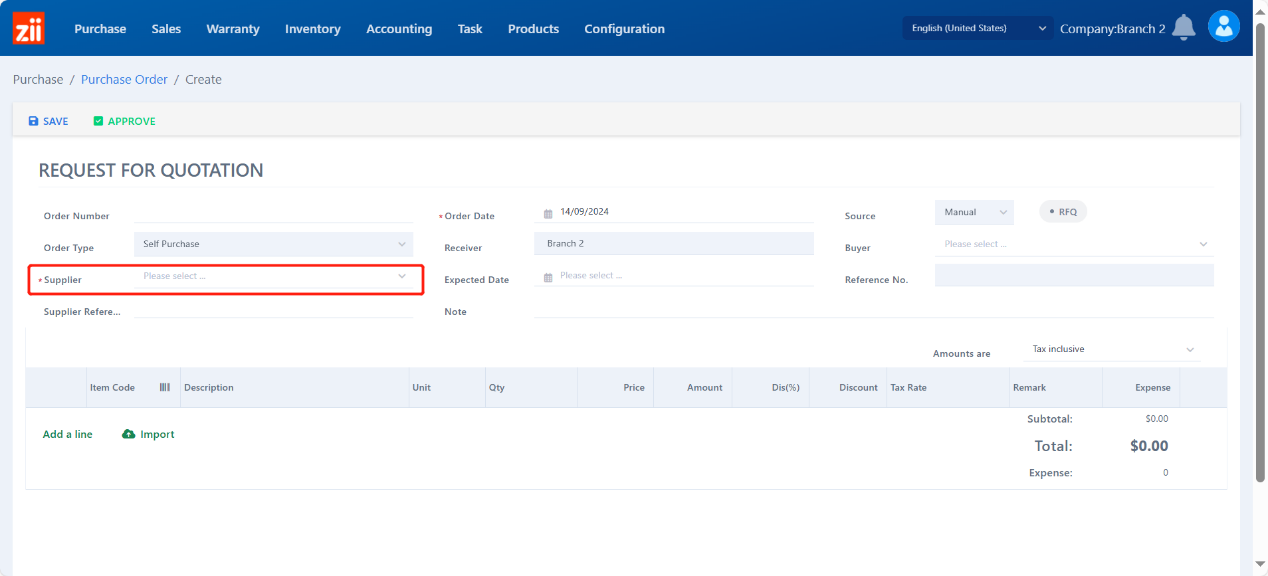Click the Order Date calendar icon

(x=548, y=213)
